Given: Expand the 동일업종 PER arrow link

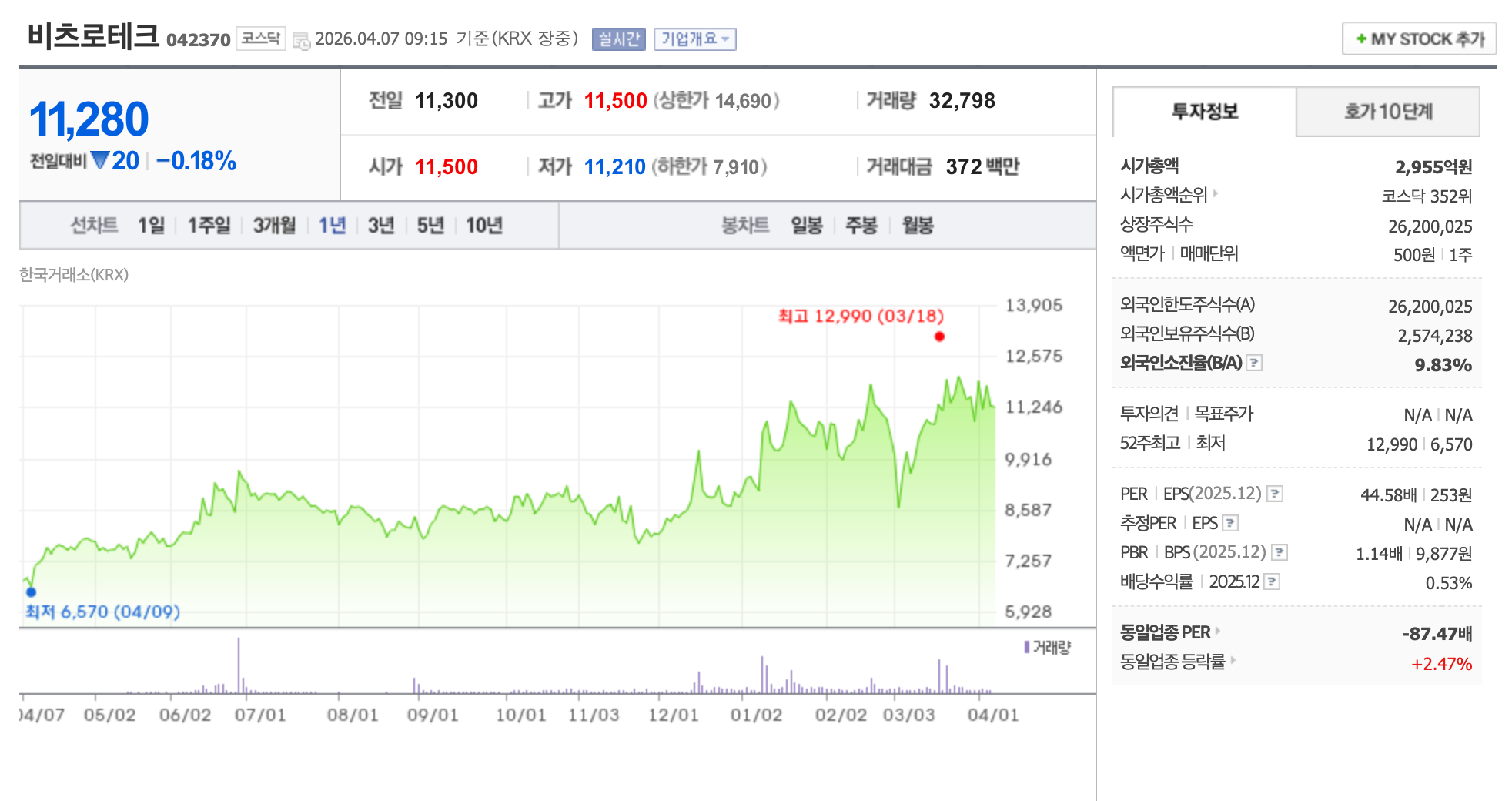Looking at the screenshot, I should (1217, 632).
